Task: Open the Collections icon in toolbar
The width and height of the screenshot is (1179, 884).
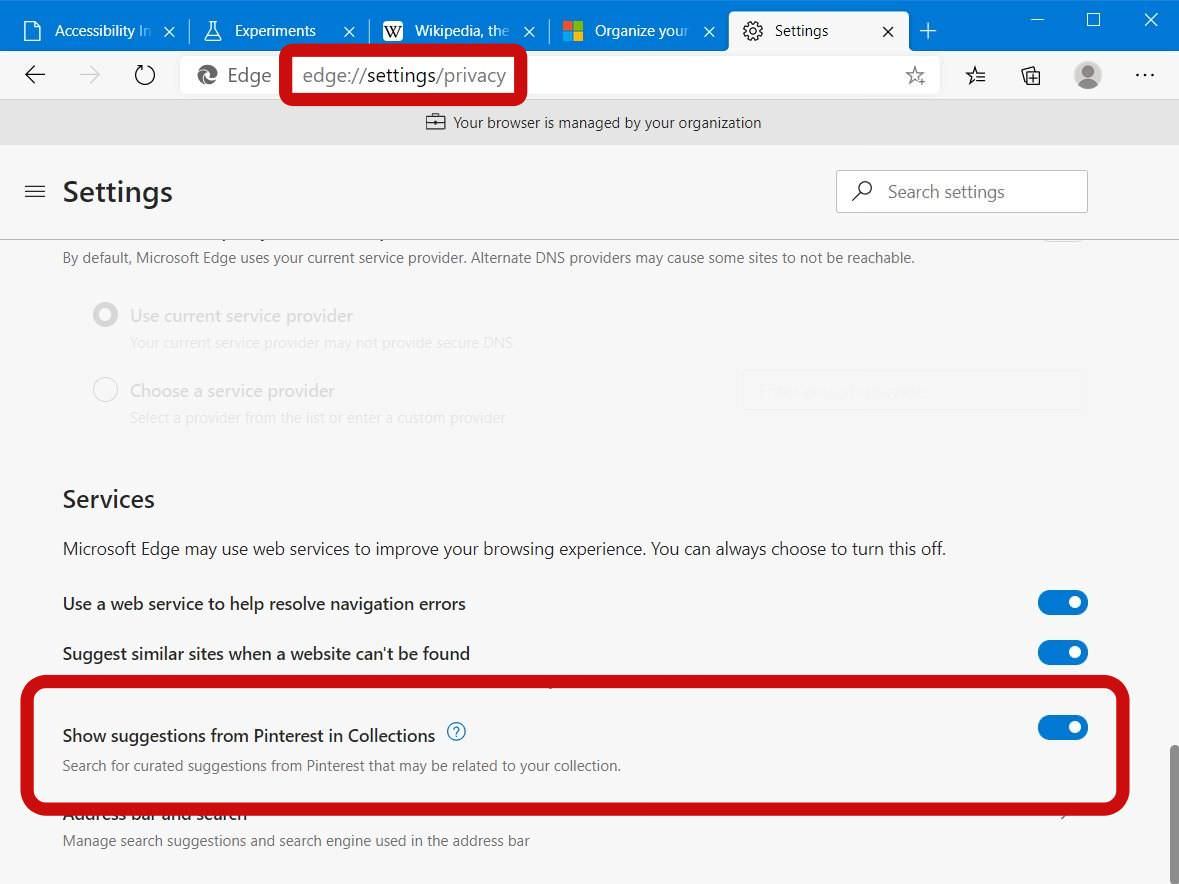Action: (1031, 75)
